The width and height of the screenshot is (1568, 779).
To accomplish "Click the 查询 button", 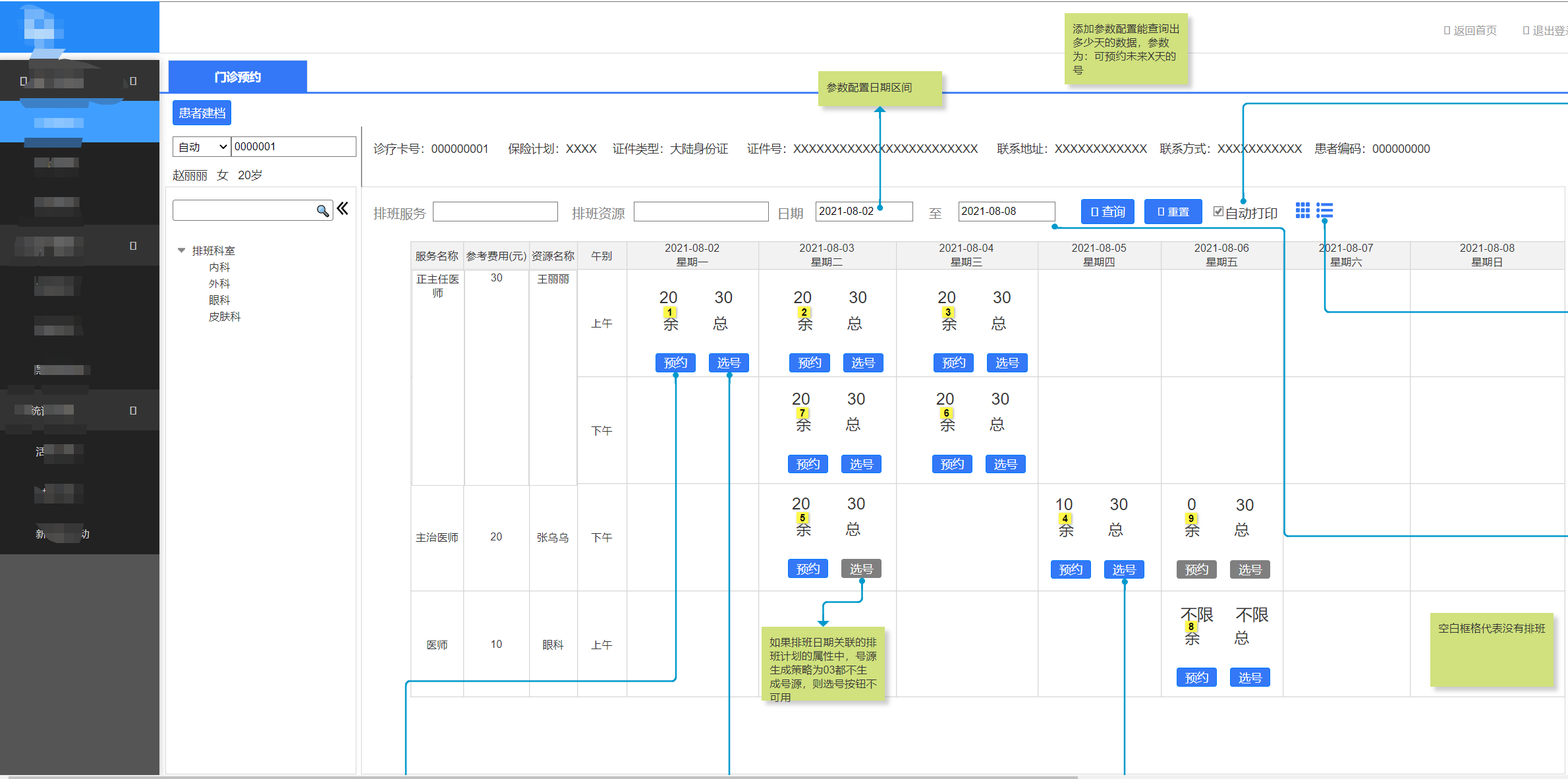I will tap(1107, 212).
